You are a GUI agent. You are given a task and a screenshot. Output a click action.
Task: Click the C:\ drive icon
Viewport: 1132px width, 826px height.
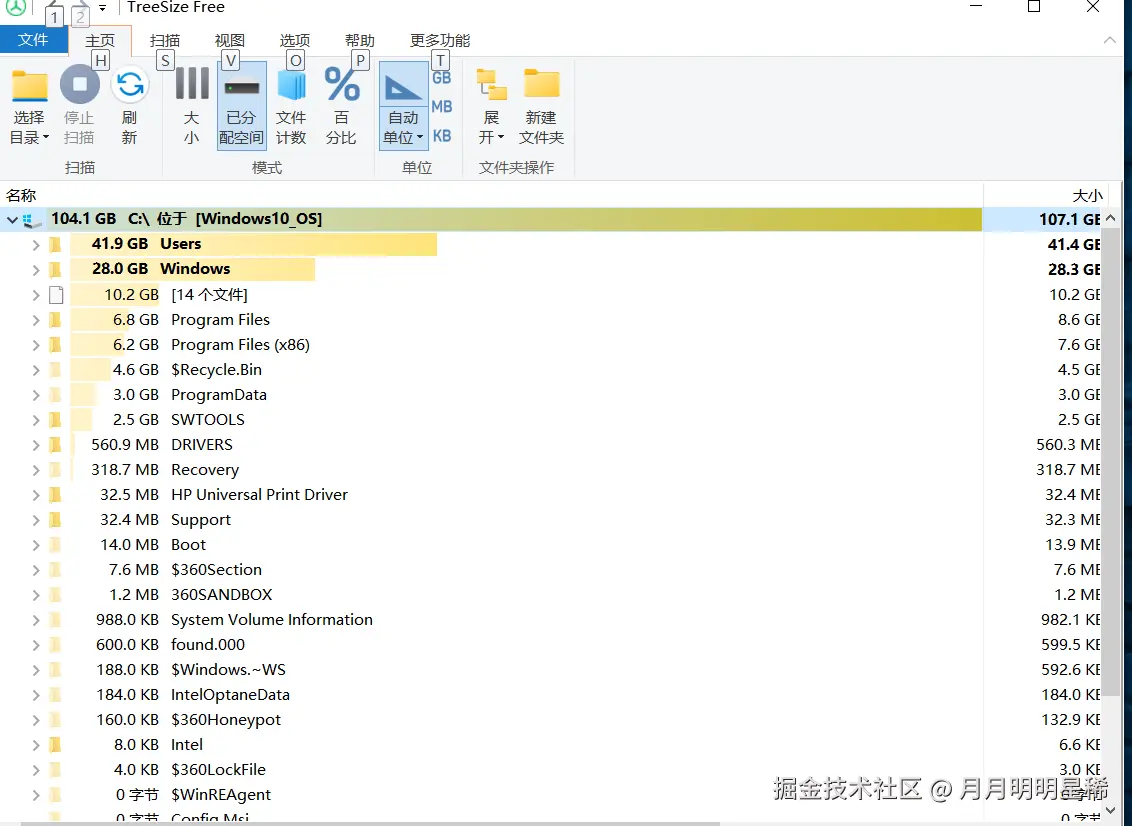[x=32, y=219]
